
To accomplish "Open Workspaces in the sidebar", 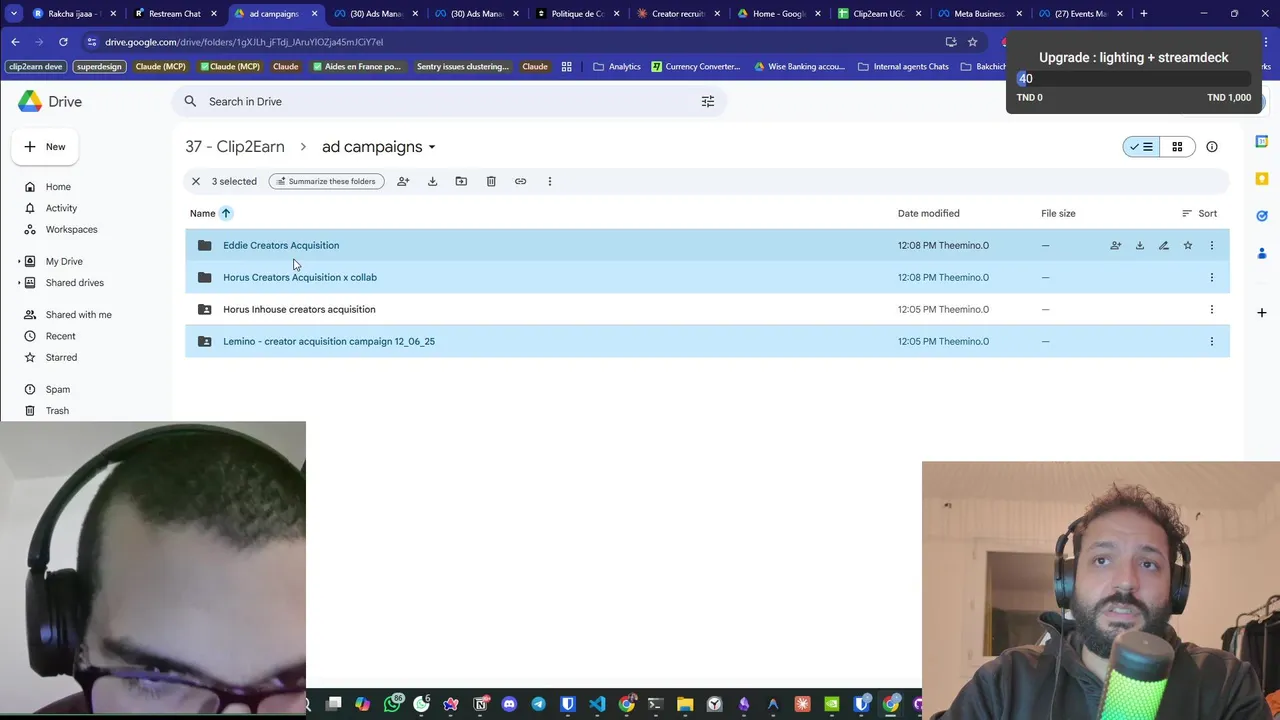I will pyautogui.click(x=71, y=229).
